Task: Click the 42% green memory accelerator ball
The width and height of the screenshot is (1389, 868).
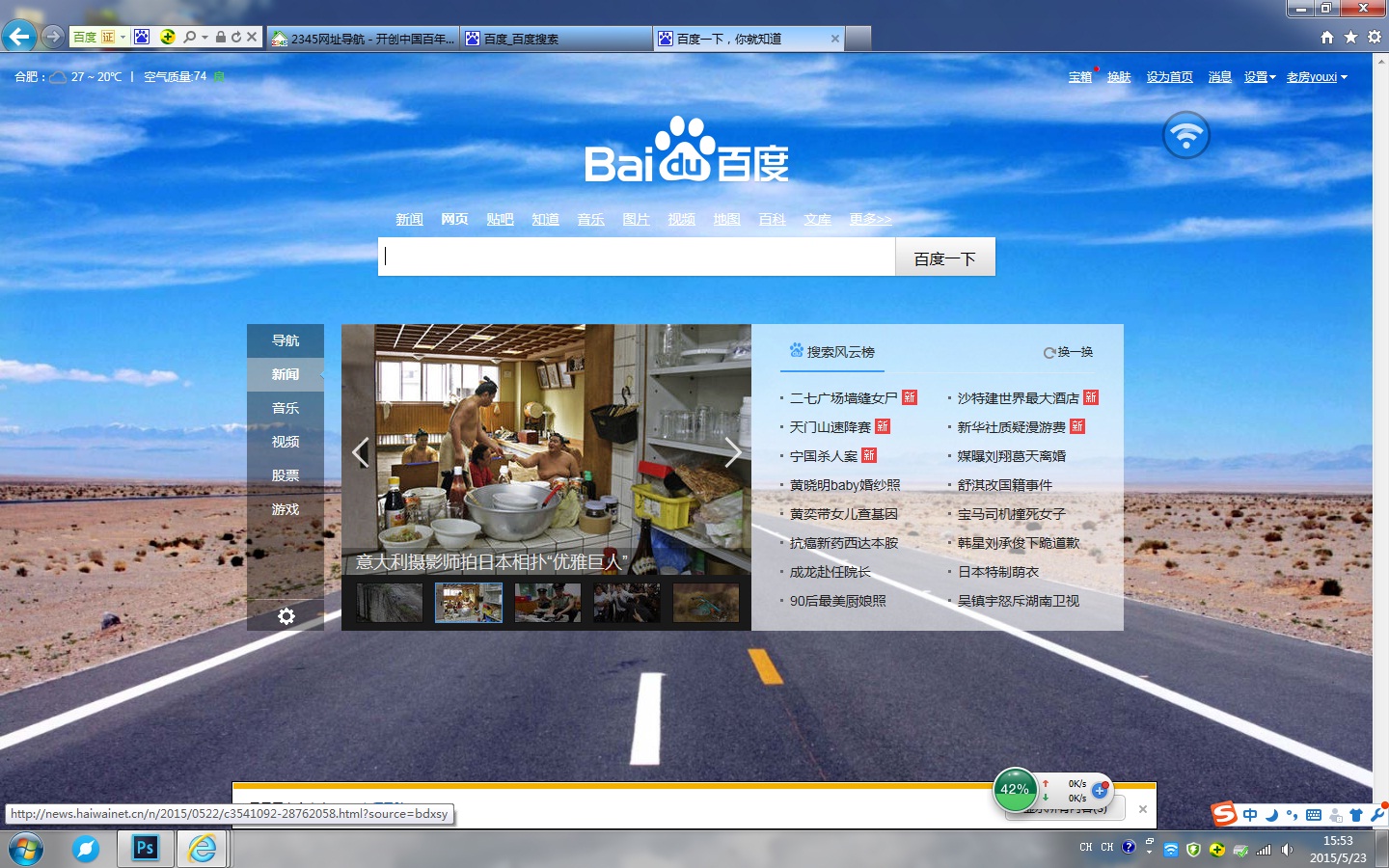Action: [x=1015, y=789]
